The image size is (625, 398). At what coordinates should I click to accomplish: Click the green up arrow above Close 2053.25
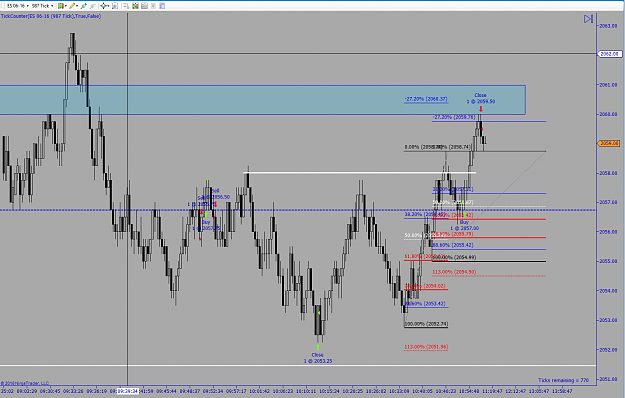tap(318, 348)
